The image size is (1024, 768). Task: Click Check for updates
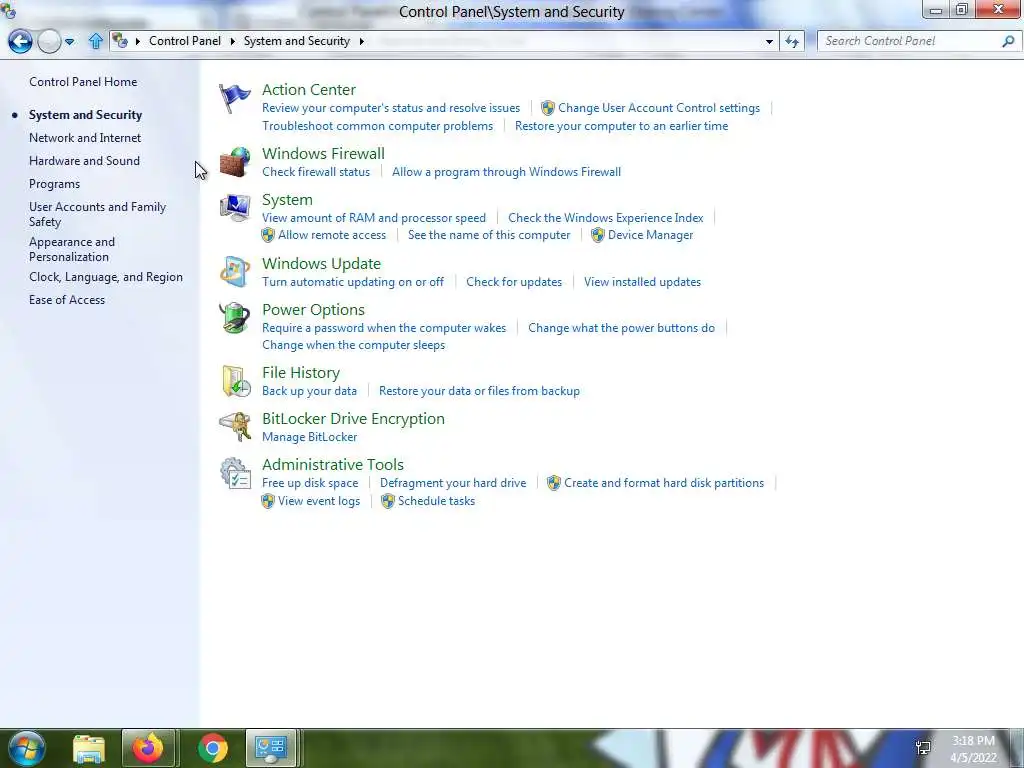click(x=514, y=282)
